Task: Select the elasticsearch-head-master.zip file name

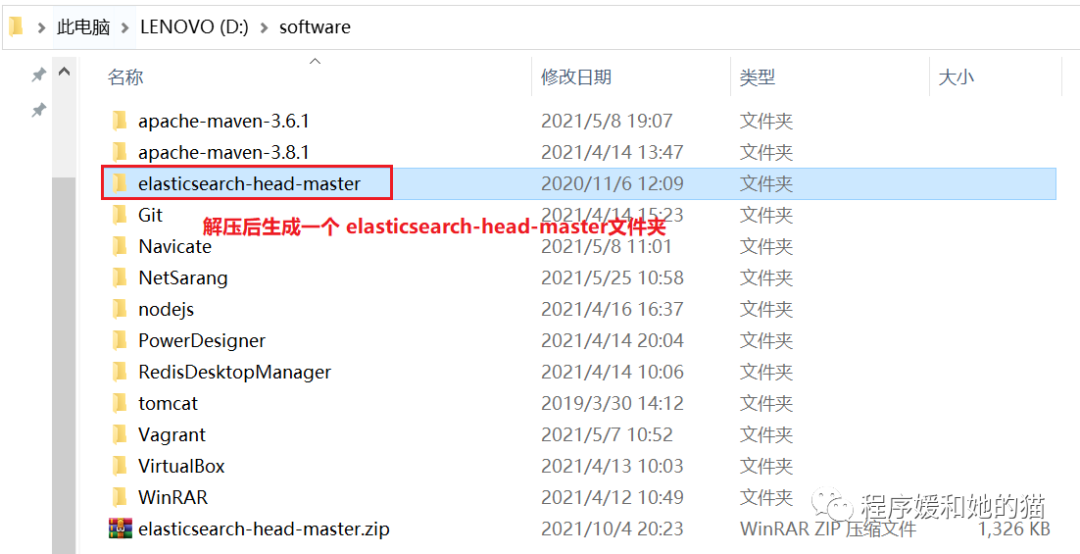Action: pos(264,529)
